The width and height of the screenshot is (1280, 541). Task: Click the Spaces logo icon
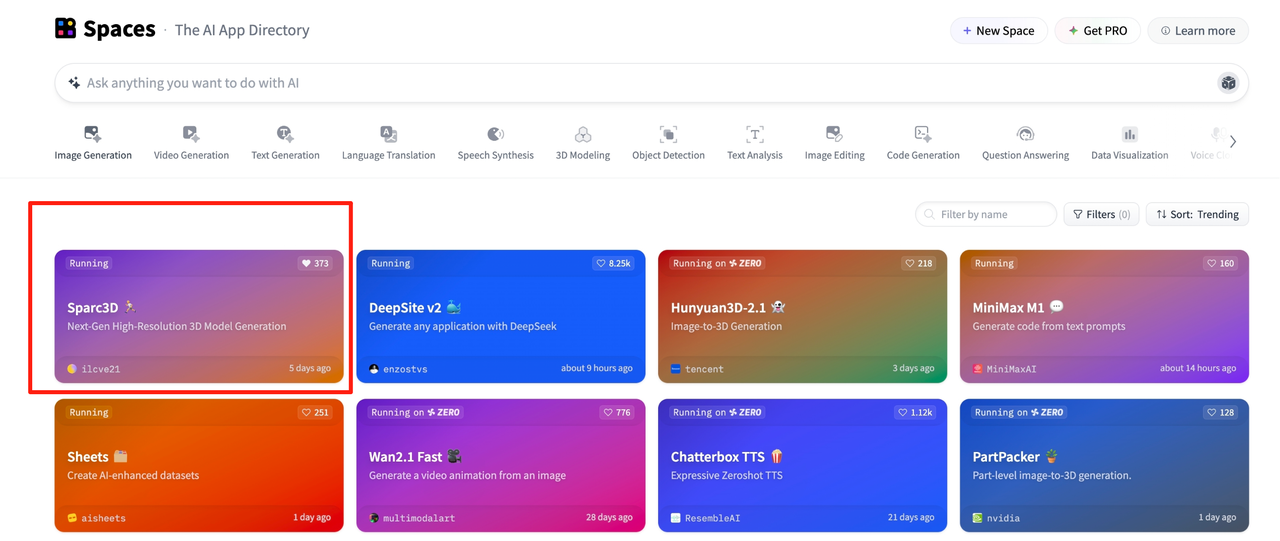pos(66,29)
